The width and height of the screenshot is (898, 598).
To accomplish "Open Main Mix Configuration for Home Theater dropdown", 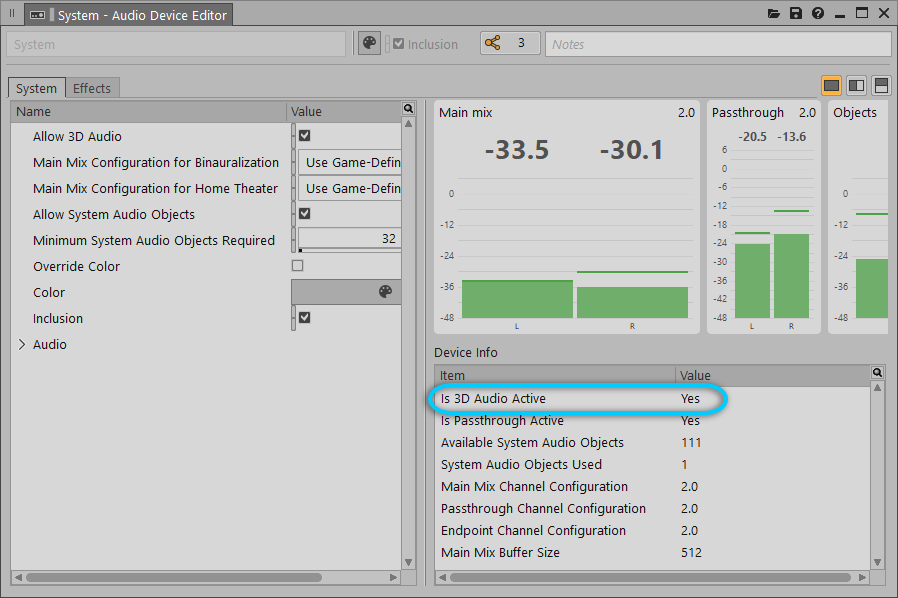I will coord(350,188).
